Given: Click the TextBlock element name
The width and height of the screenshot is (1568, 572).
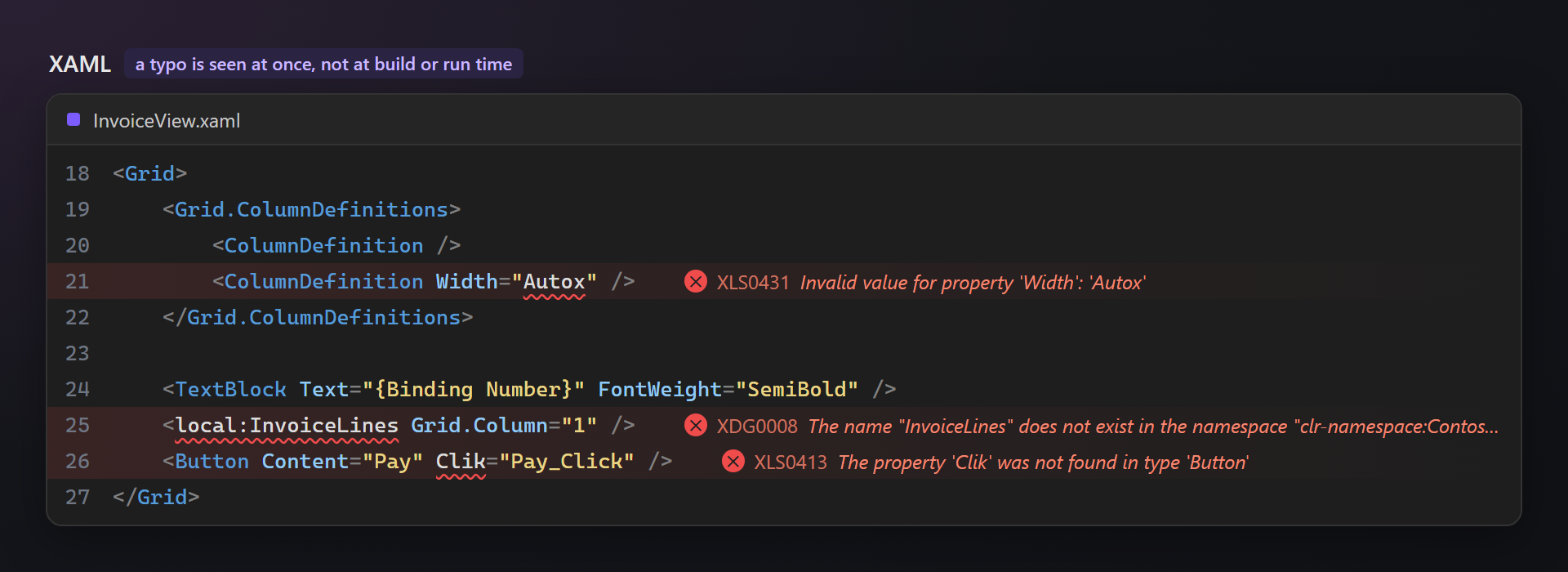Looking at the screenshot, I should (230, 389).
